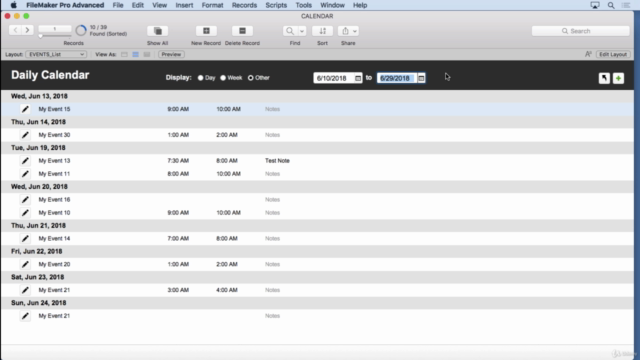Open the File menu
The image size is (640, 360).
coord(118,5)
